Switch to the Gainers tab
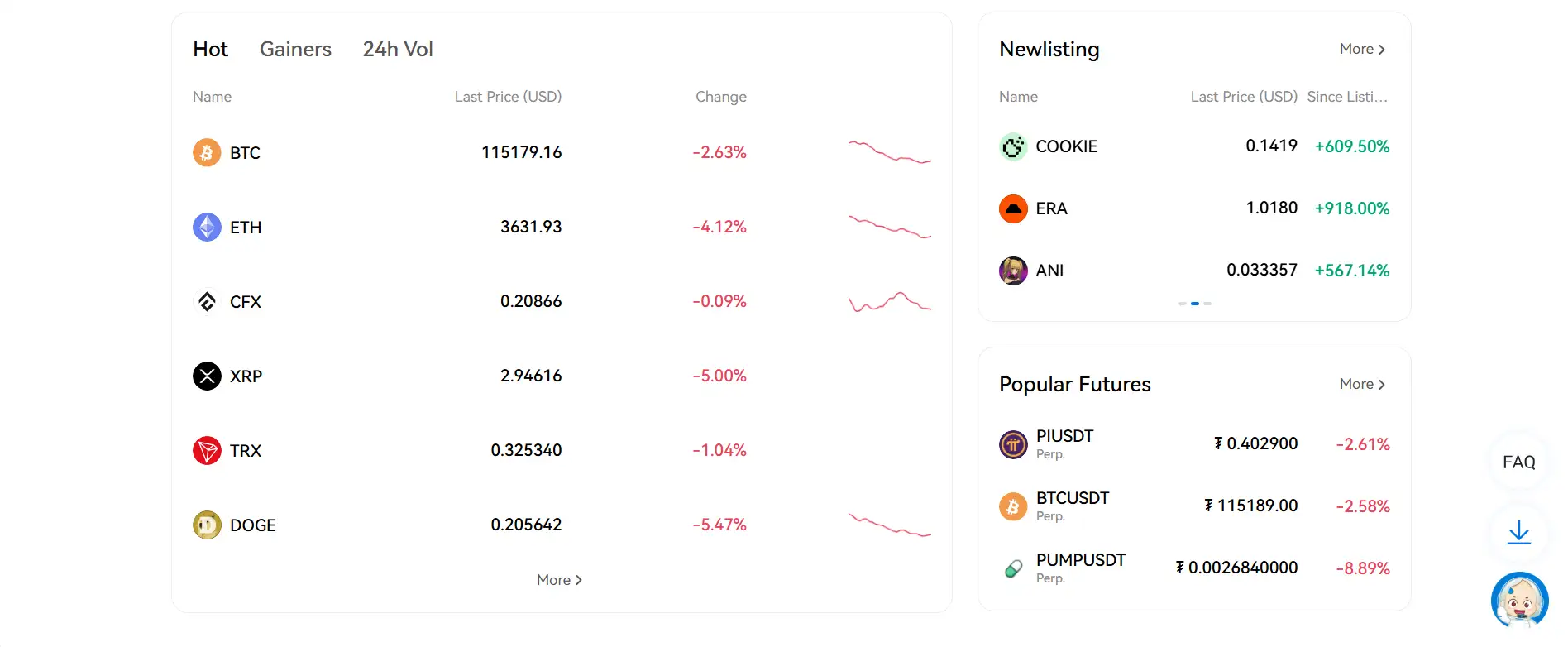 (x=295, y=49)
